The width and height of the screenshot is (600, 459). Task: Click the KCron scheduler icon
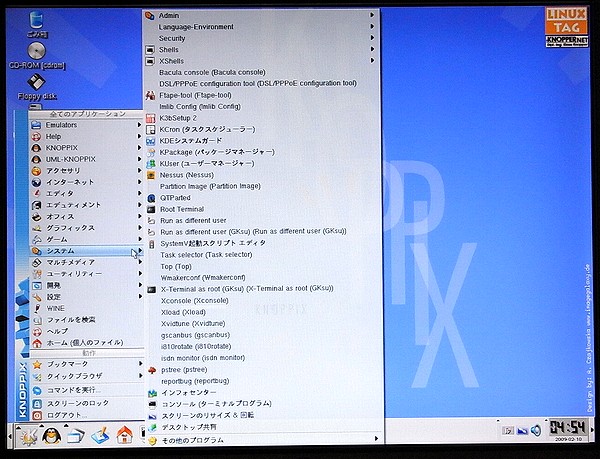click(x=151, y=130)
